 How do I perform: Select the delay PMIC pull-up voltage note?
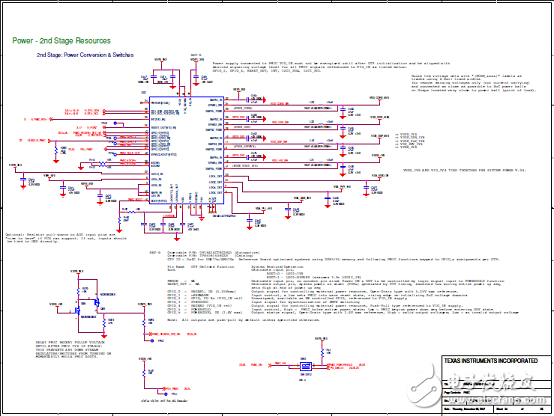(x=73, y=350)
